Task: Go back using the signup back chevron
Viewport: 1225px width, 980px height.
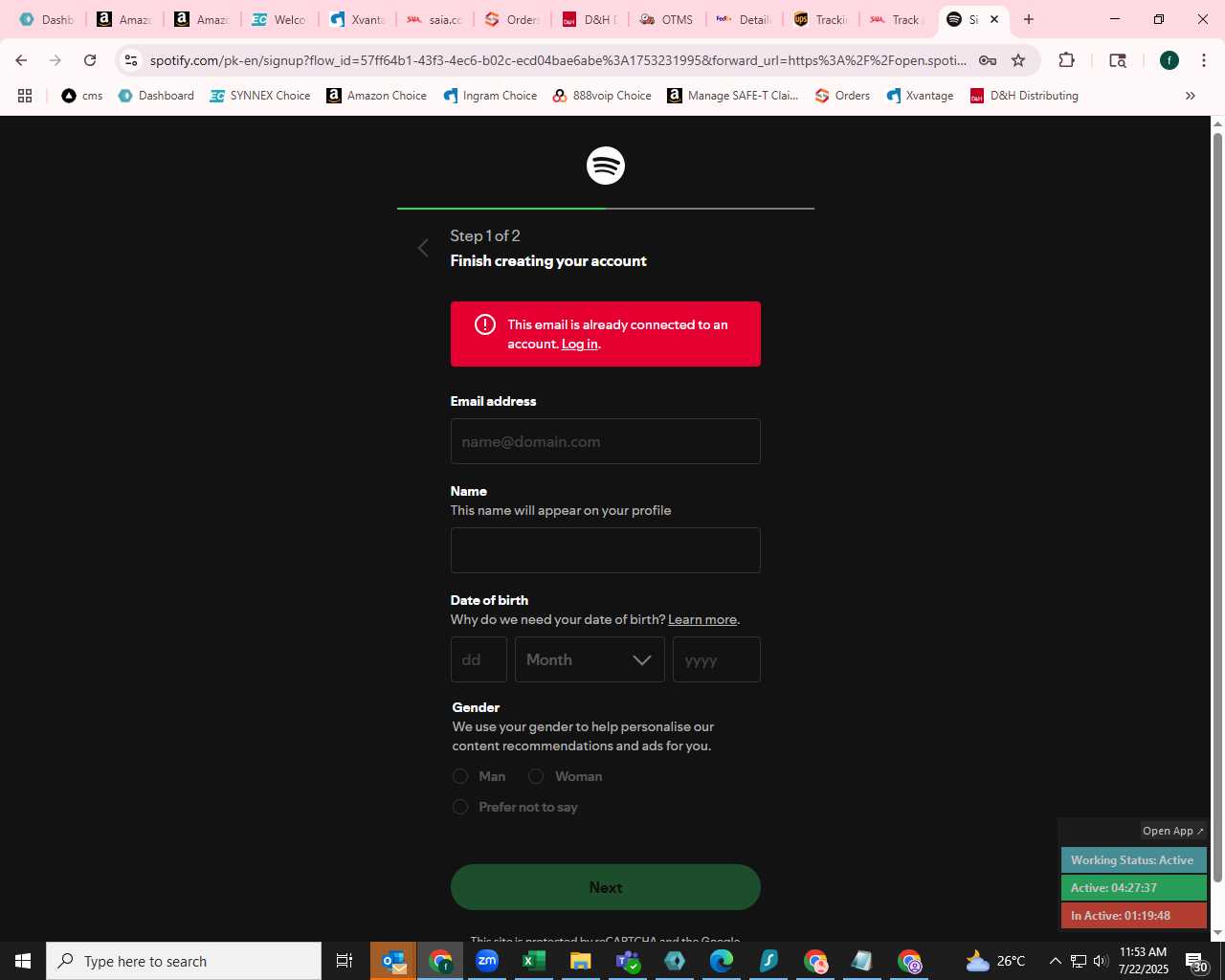Action: tap(423, 248)
